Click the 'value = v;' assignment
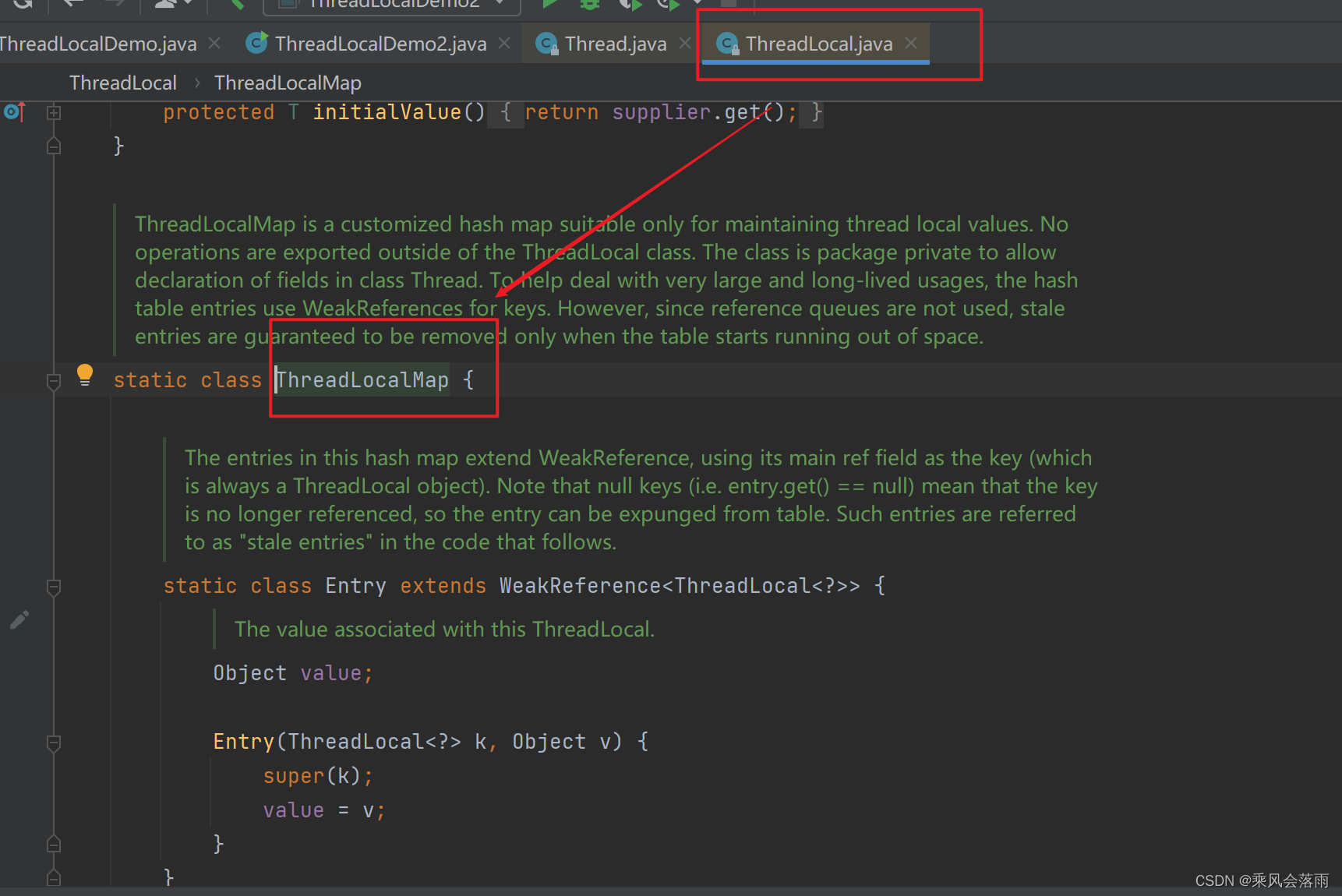1342x896 pixels. [x=324, y=810]
